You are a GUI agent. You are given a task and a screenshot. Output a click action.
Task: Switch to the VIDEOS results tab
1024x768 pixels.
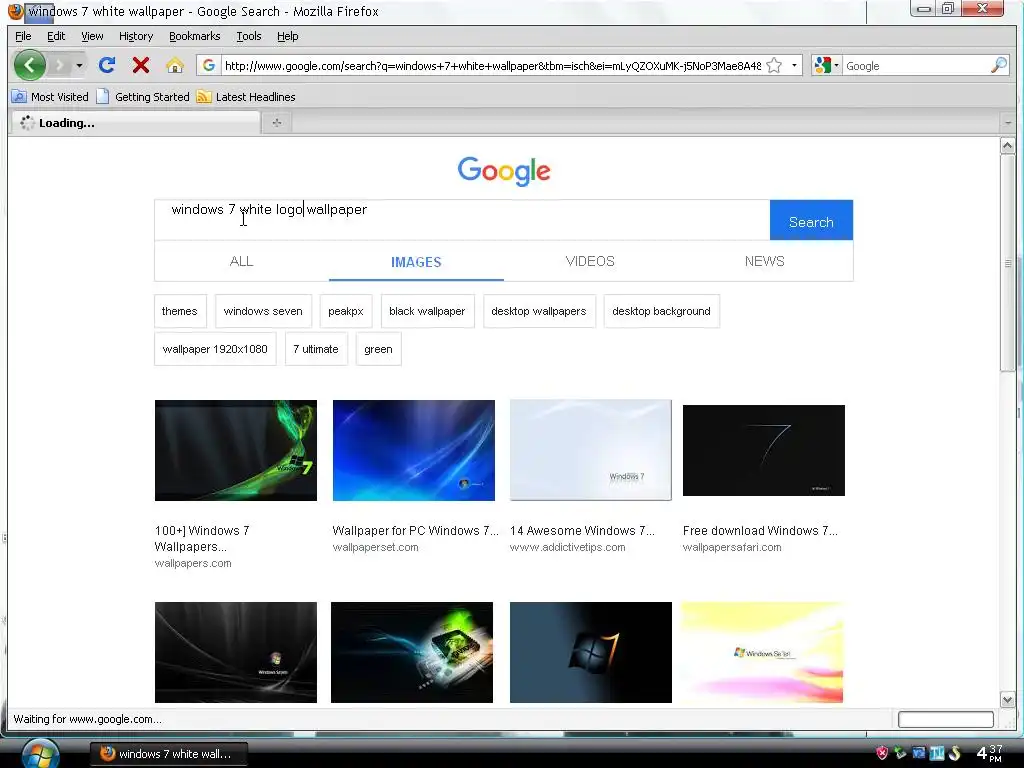tap(590, 261)
